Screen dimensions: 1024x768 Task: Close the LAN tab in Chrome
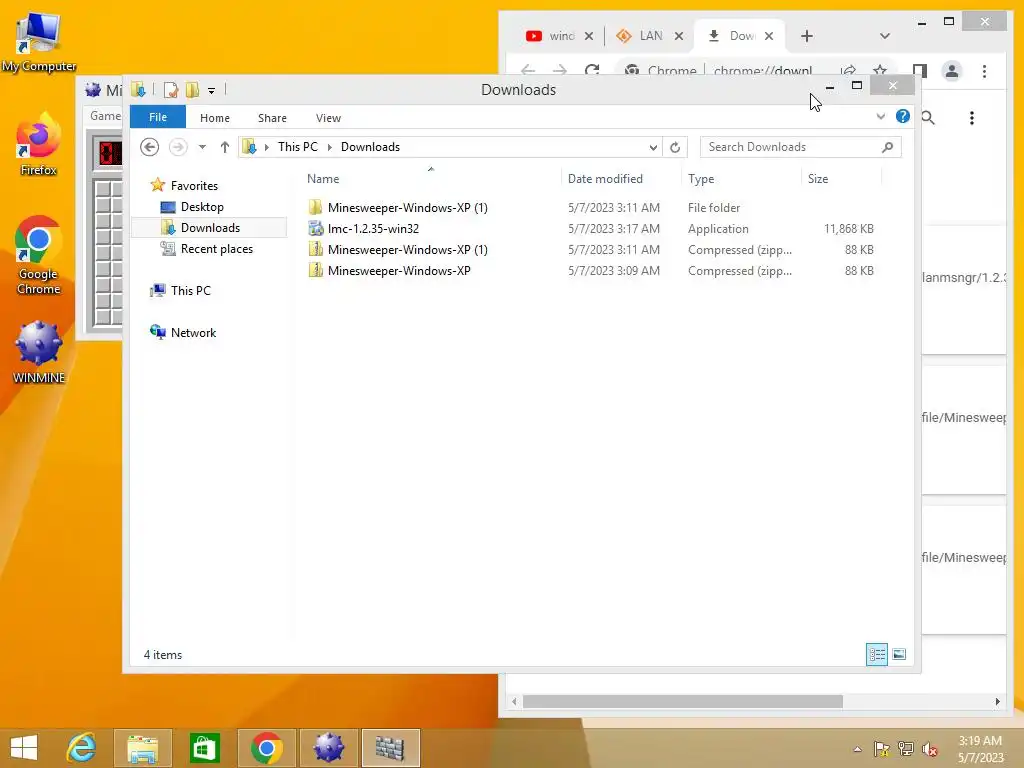point(679,36)
